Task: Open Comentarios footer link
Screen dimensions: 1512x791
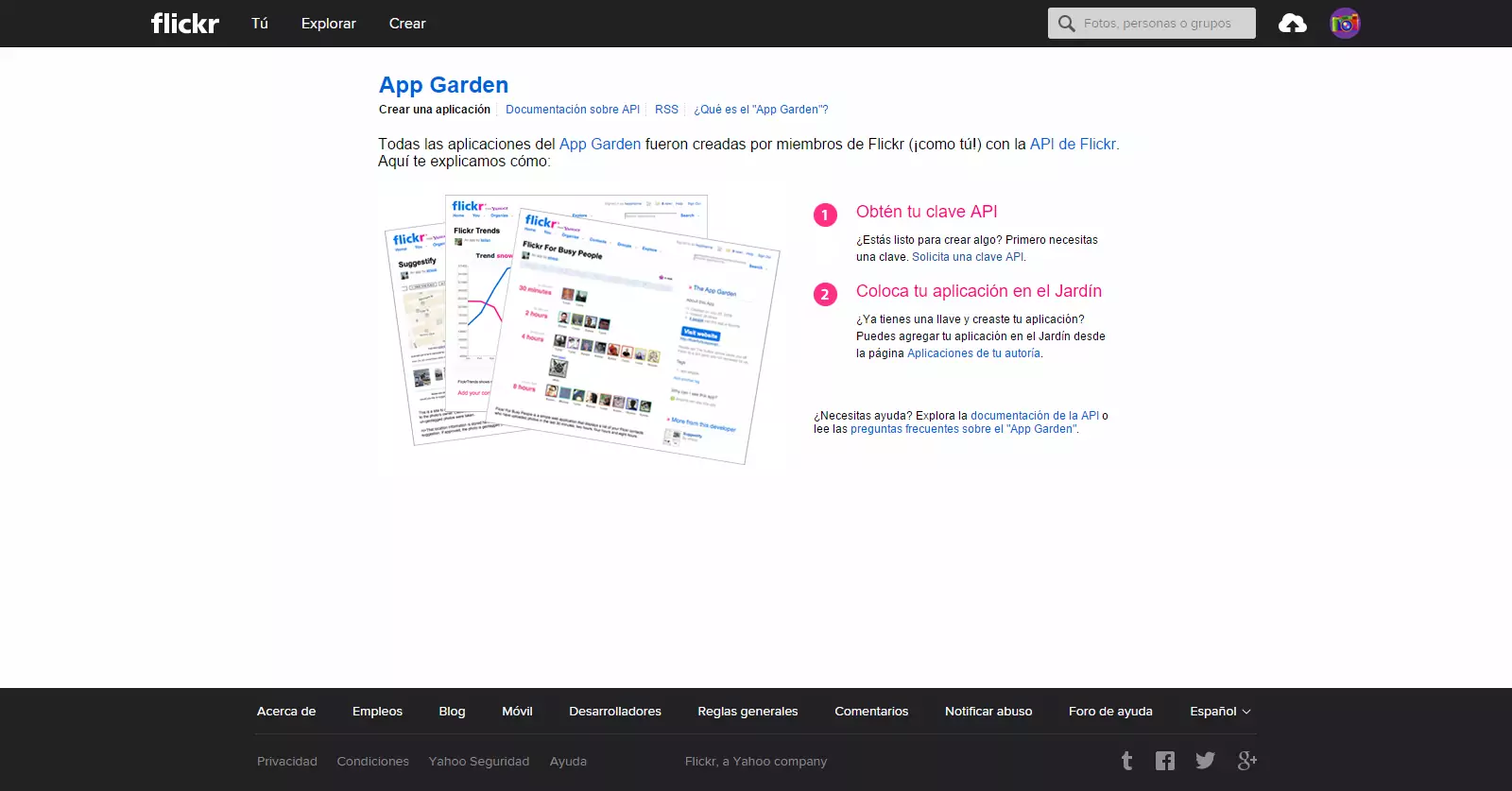Action: tap(871, 712)
